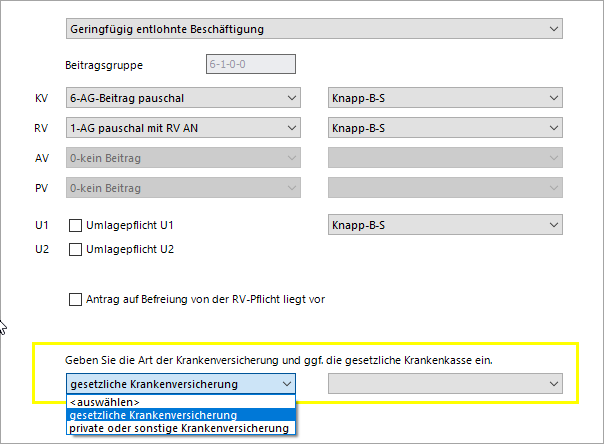Expand the RV 1-AG pauschal mit RV AN dropdown
This screenshot has width=604, height=444.
[x=183, y=128]
